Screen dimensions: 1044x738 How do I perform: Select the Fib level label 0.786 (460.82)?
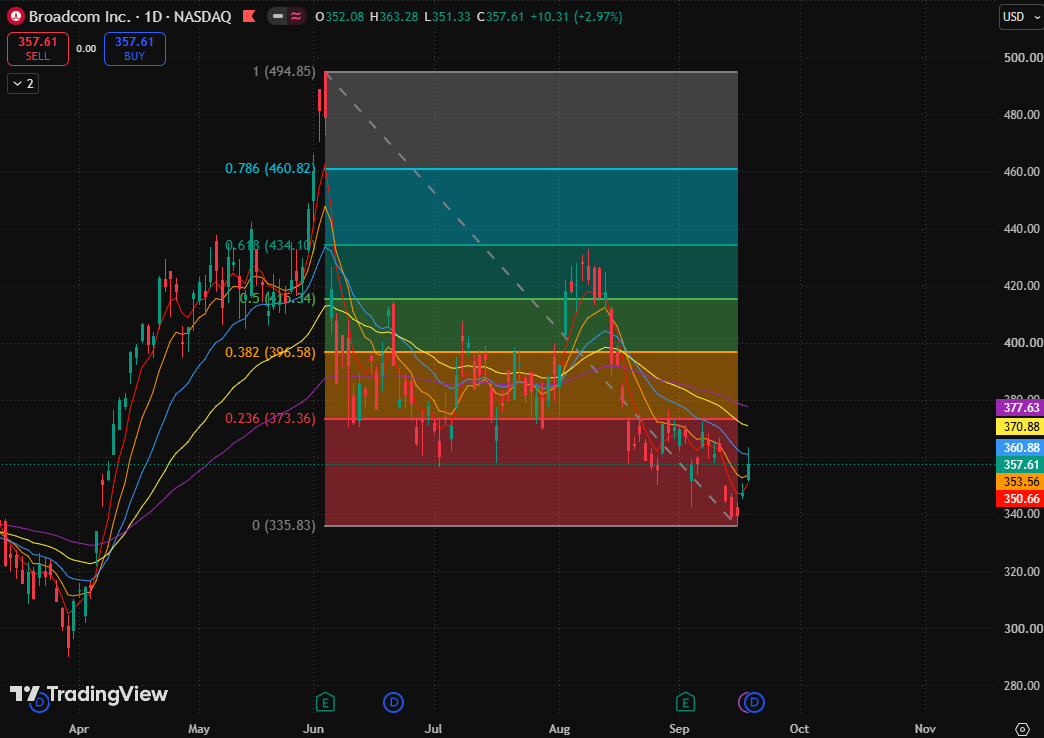click(270, 169)
